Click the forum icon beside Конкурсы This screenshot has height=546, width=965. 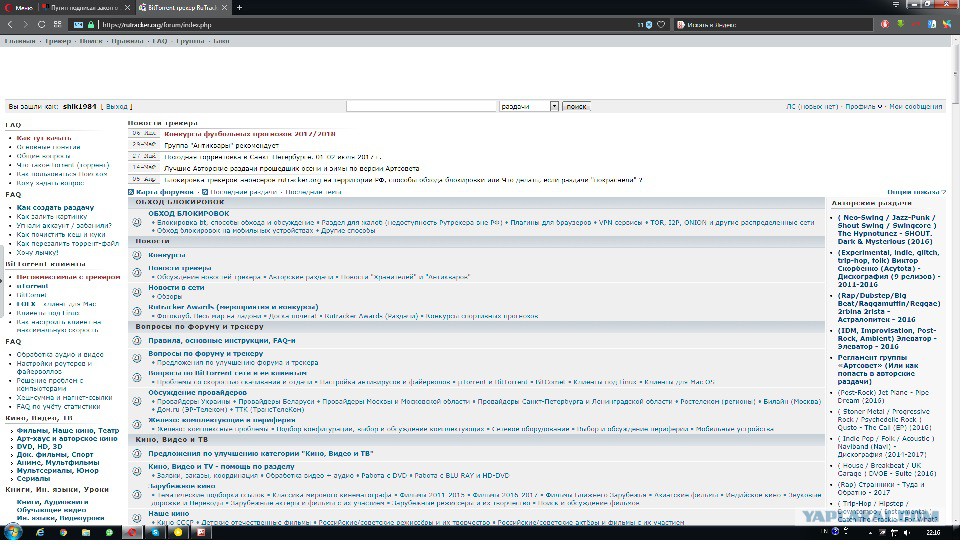(x=137, y=255)
